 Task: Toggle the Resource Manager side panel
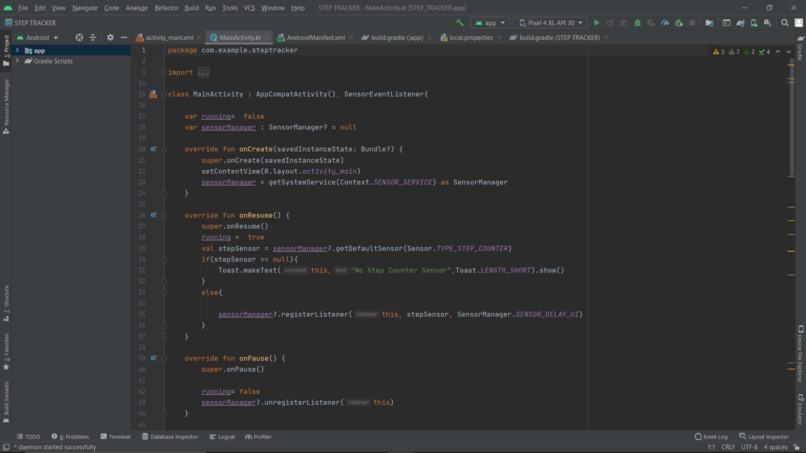click(x=6, y=106)
